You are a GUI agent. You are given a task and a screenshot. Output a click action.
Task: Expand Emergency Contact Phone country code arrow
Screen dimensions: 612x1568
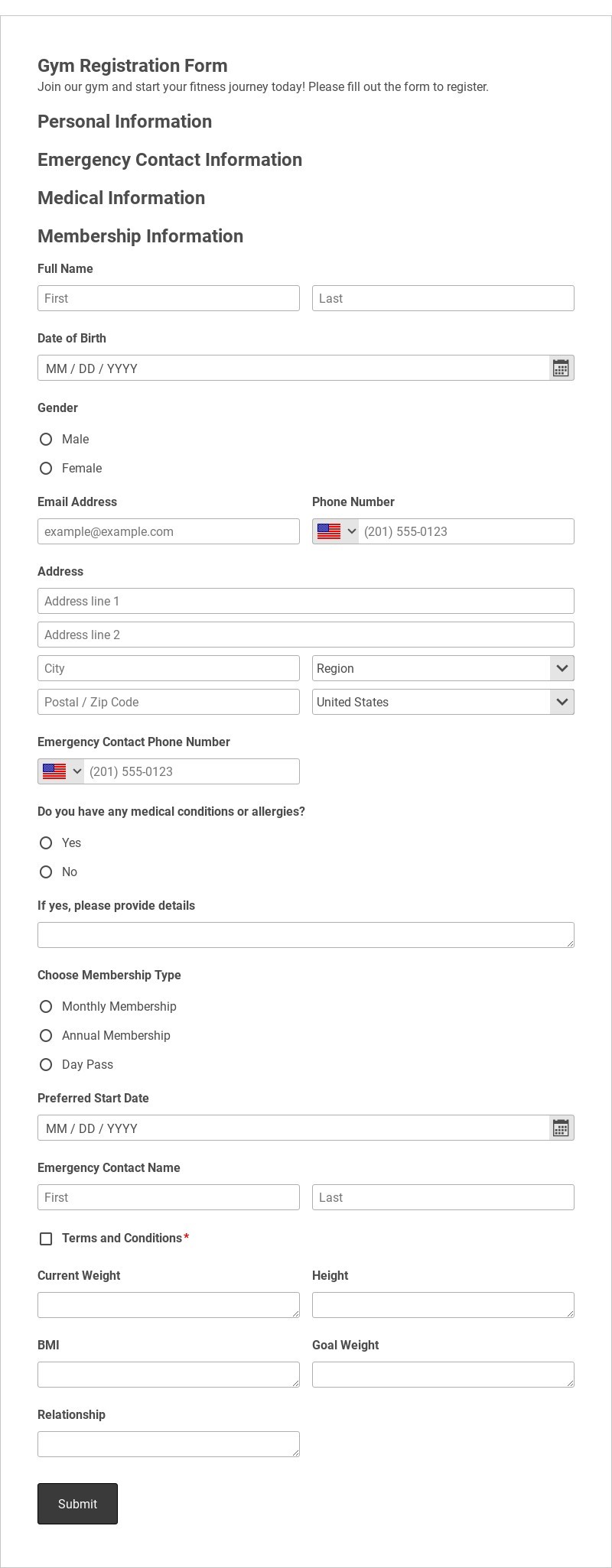click(x=77, y=771)
